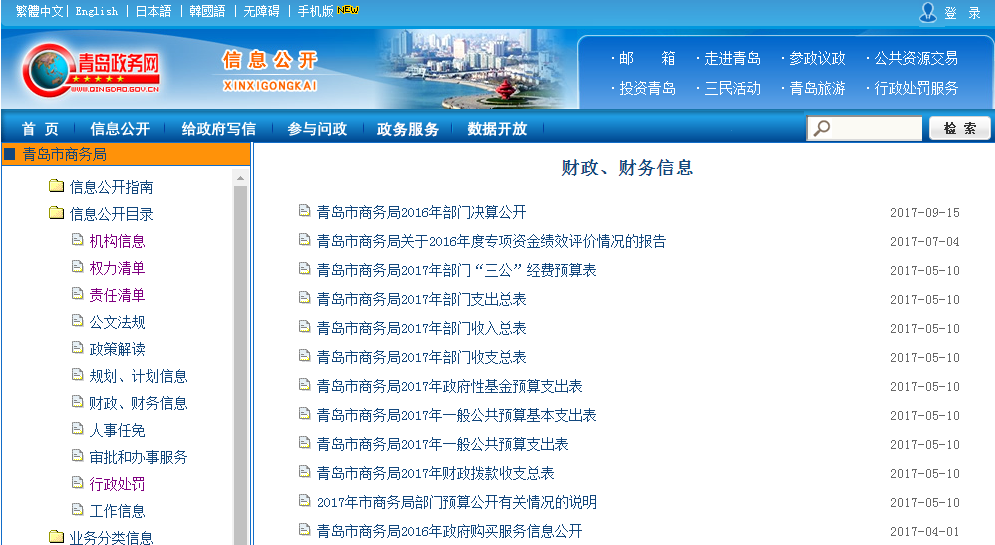The image size is (995, 545).
Task: Click the Qingdao government portal logo
Action: [92, 70]
